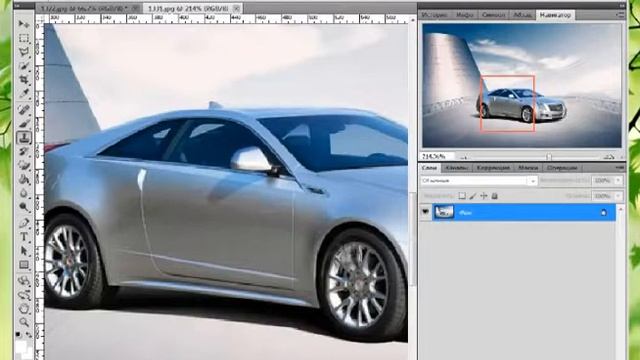Click the Navigator zoom percentage field
640x360 pixels.
click(x=437, y=156)
